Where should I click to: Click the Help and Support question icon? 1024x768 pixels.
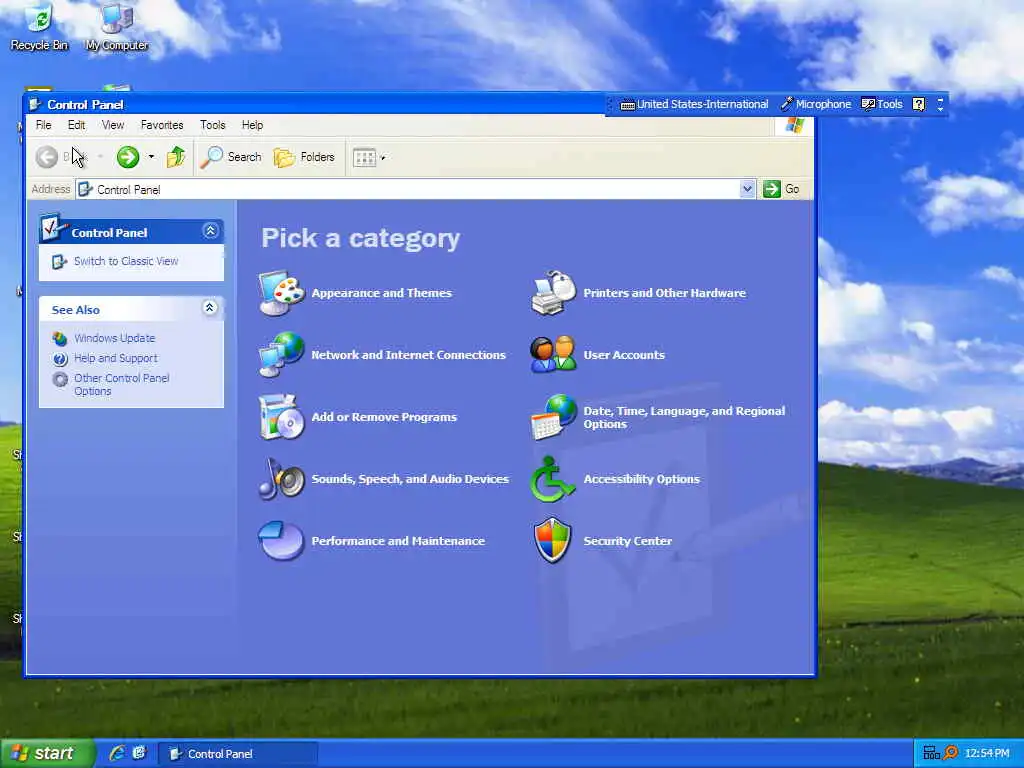[x=60, y=359]
